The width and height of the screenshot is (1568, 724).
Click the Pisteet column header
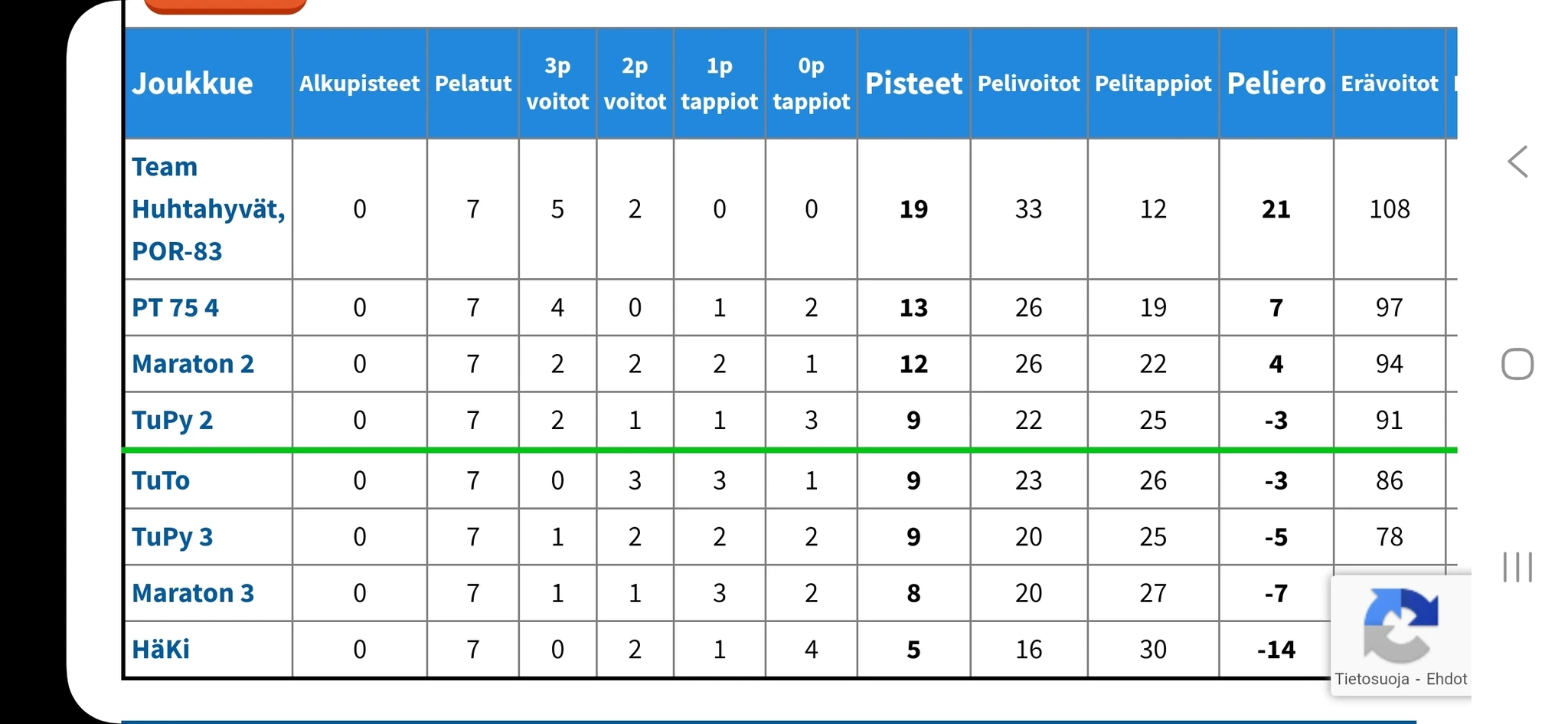click(x=913, y=84)
